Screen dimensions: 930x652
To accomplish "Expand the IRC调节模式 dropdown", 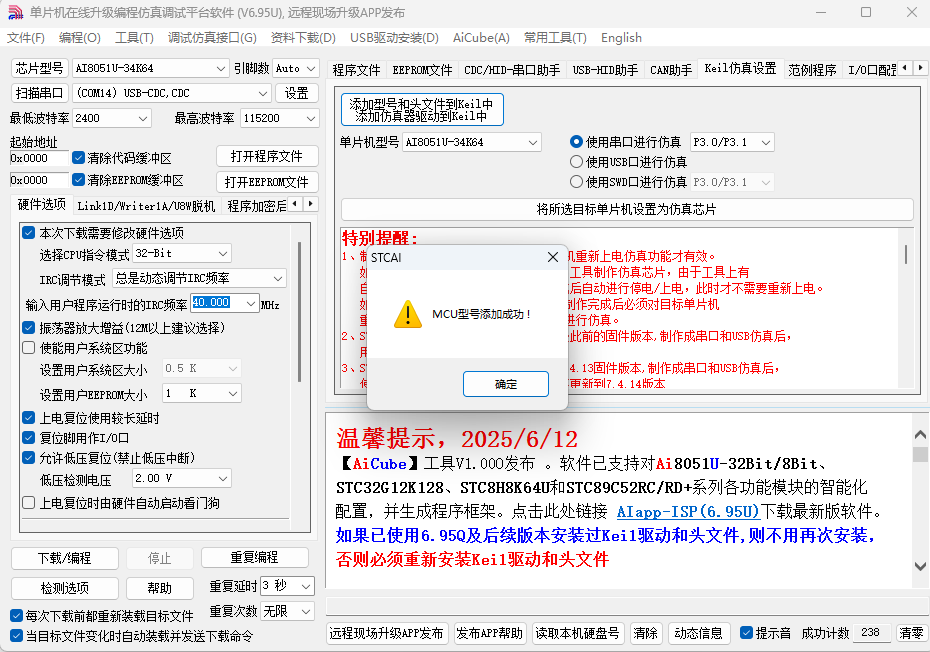I will [x=278, y=278].
